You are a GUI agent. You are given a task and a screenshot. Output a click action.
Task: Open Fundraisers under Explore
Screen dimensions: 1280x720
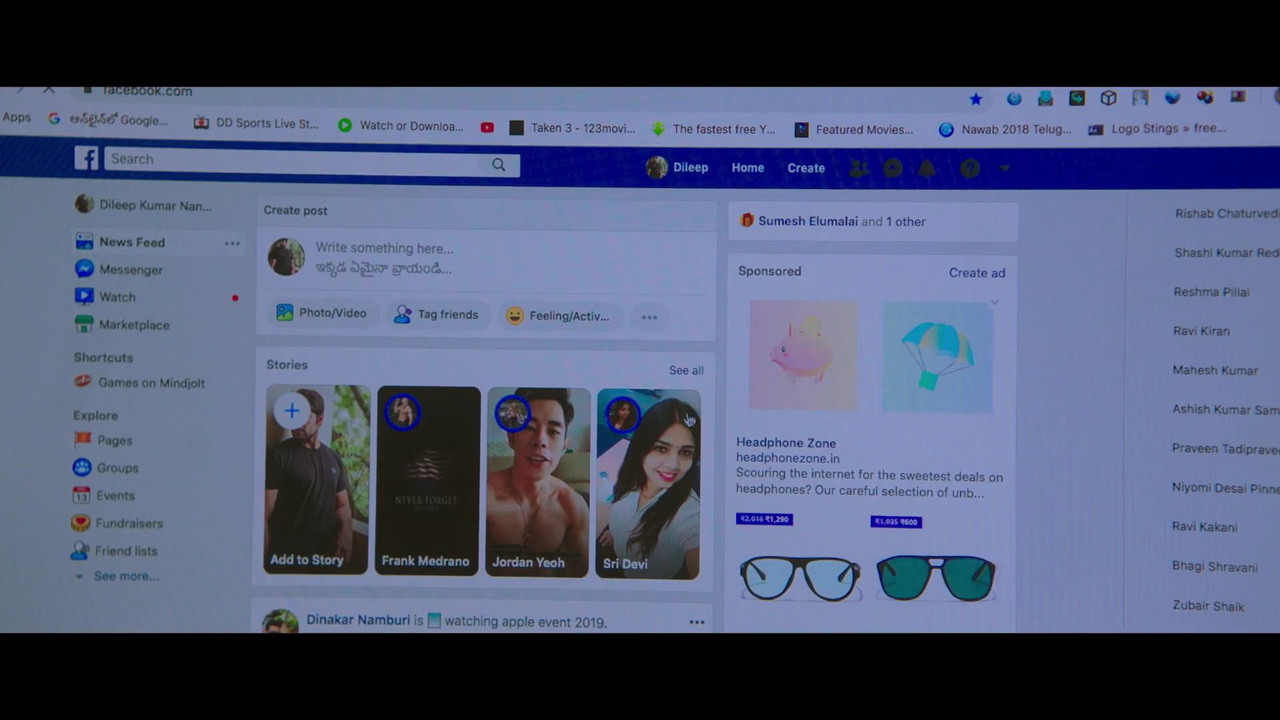click(117, 523)
